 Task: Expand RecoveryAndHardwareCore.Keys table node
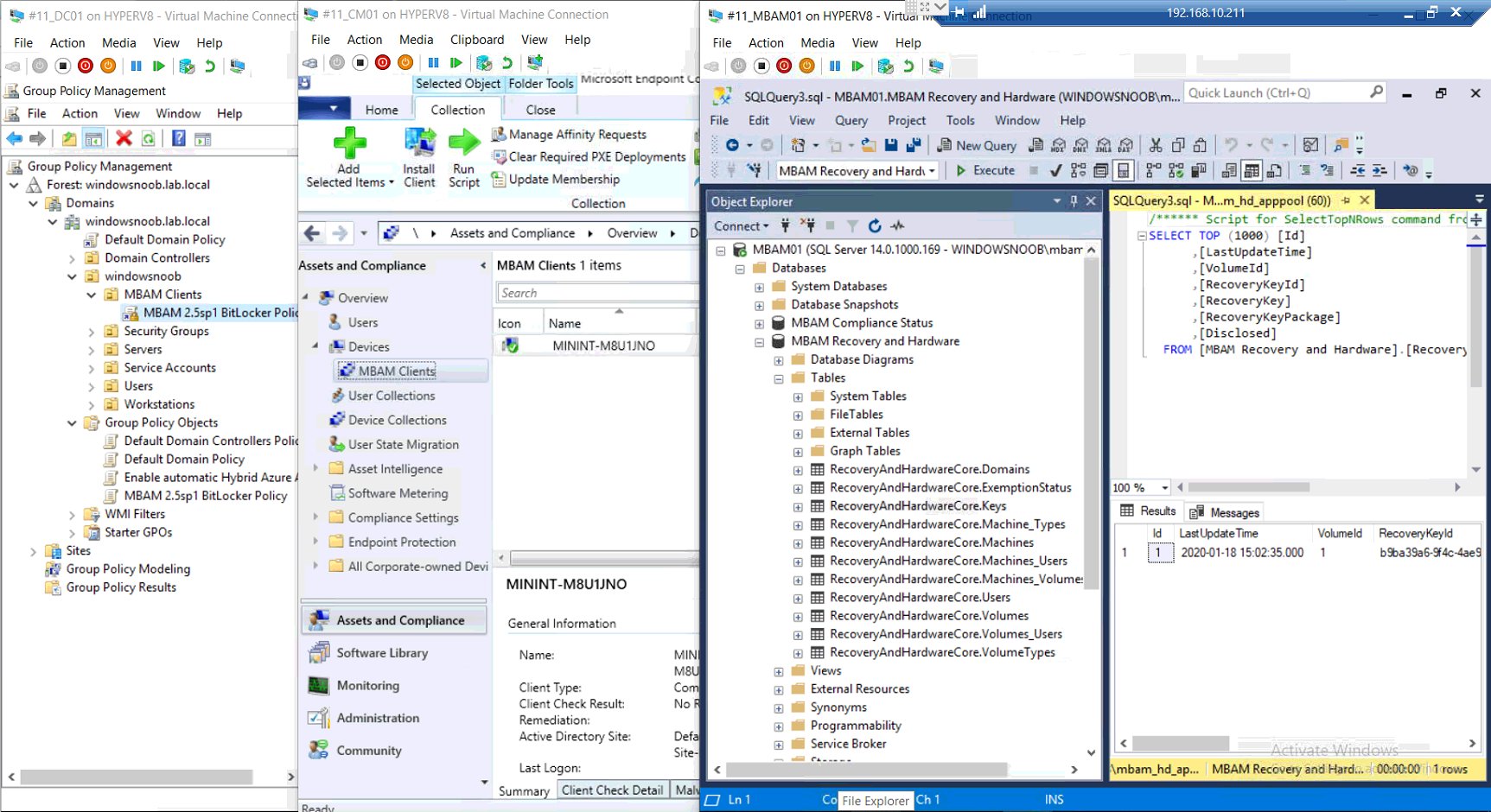798,507
